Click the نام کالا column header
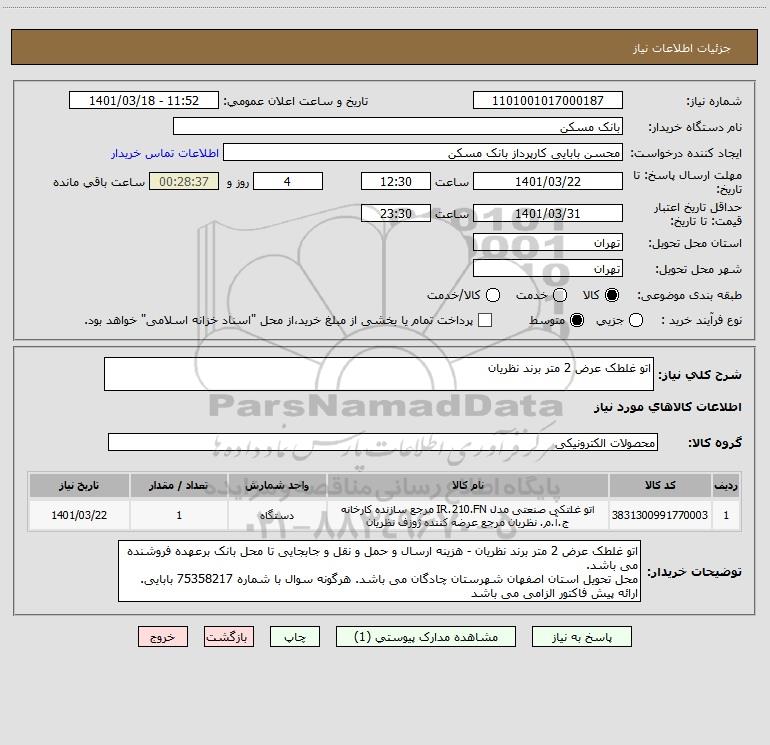 pyautogui.click(x=468, y=485)
